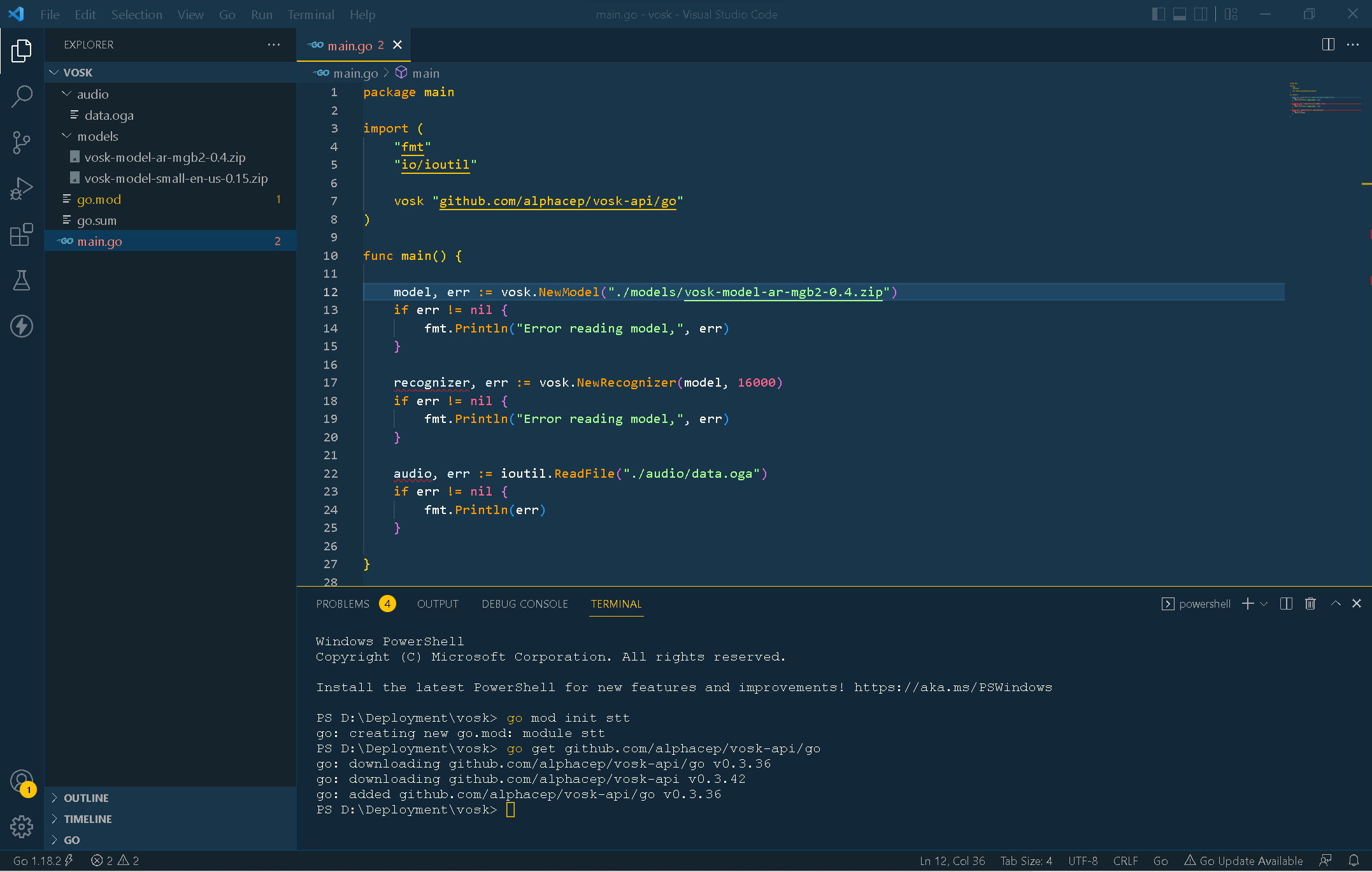The width and height of the screenshot is (1372, 872).
Task: Collapse the VOSK folder
Action: point(54,72)
